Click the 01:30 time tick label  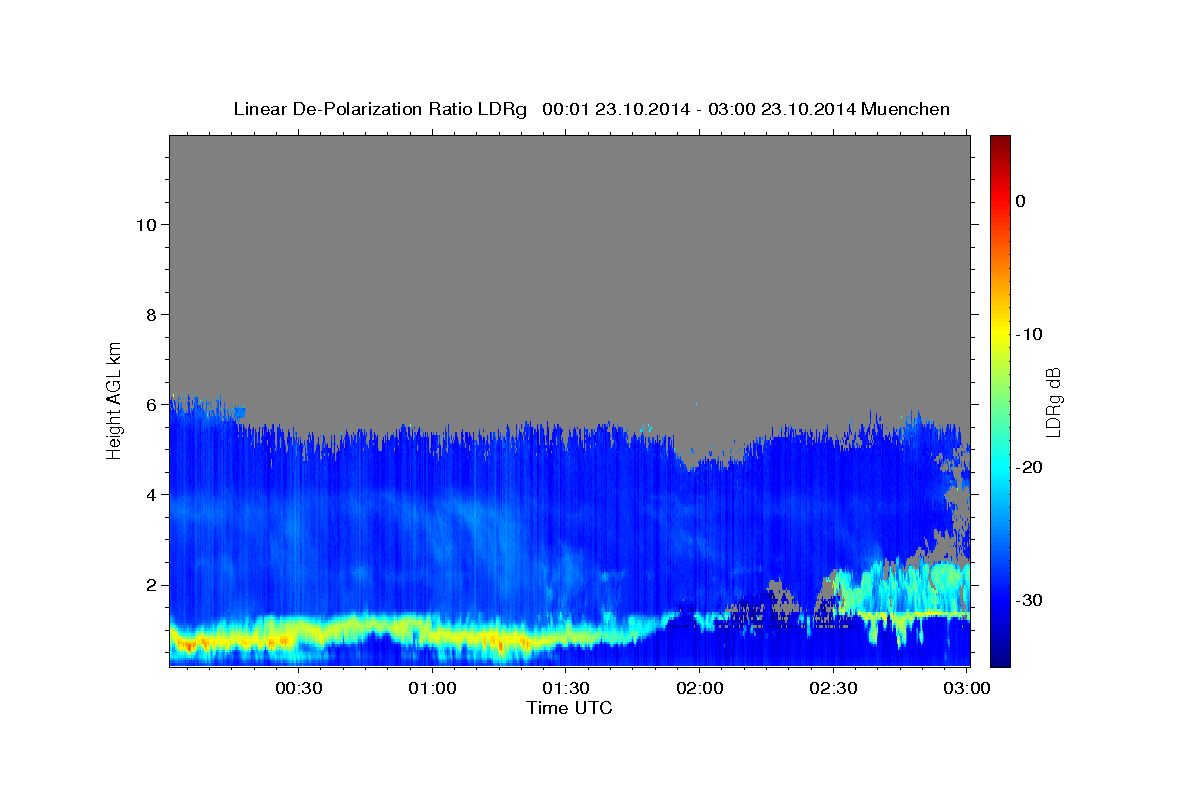click(566, 688)
